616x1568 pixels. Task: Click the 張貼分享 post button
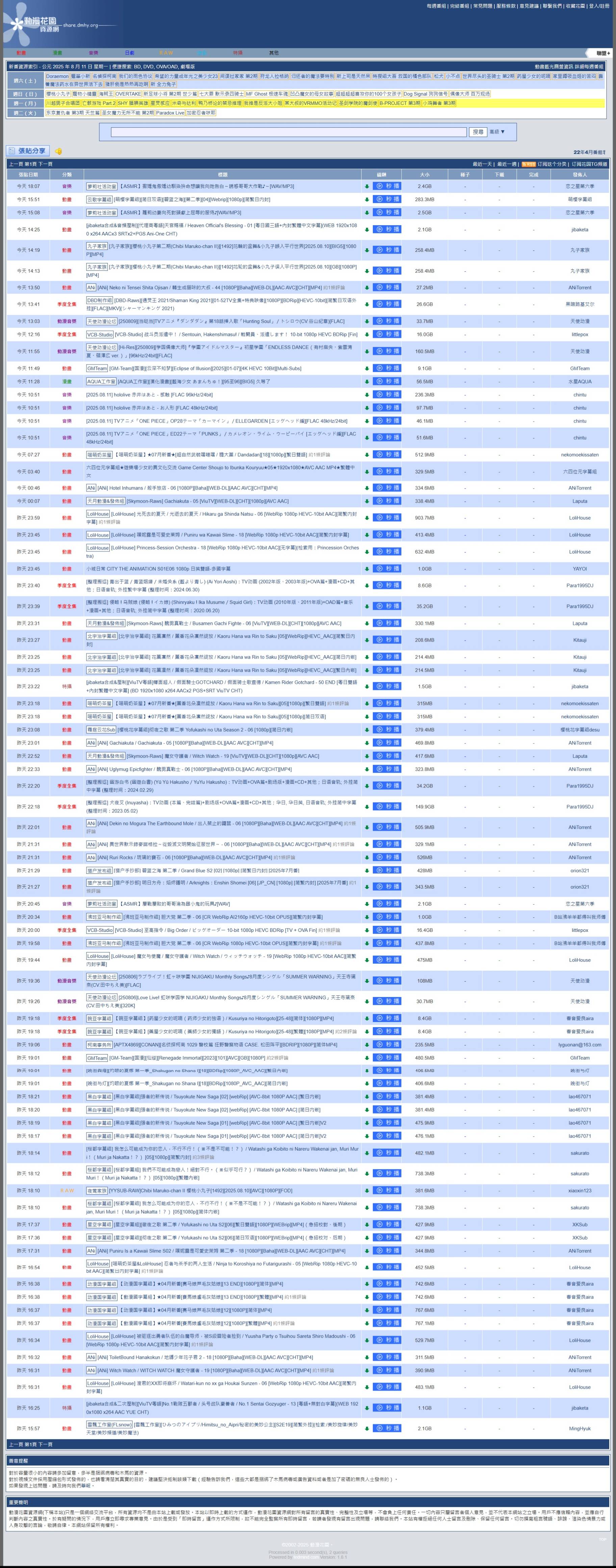click(28, 151)
